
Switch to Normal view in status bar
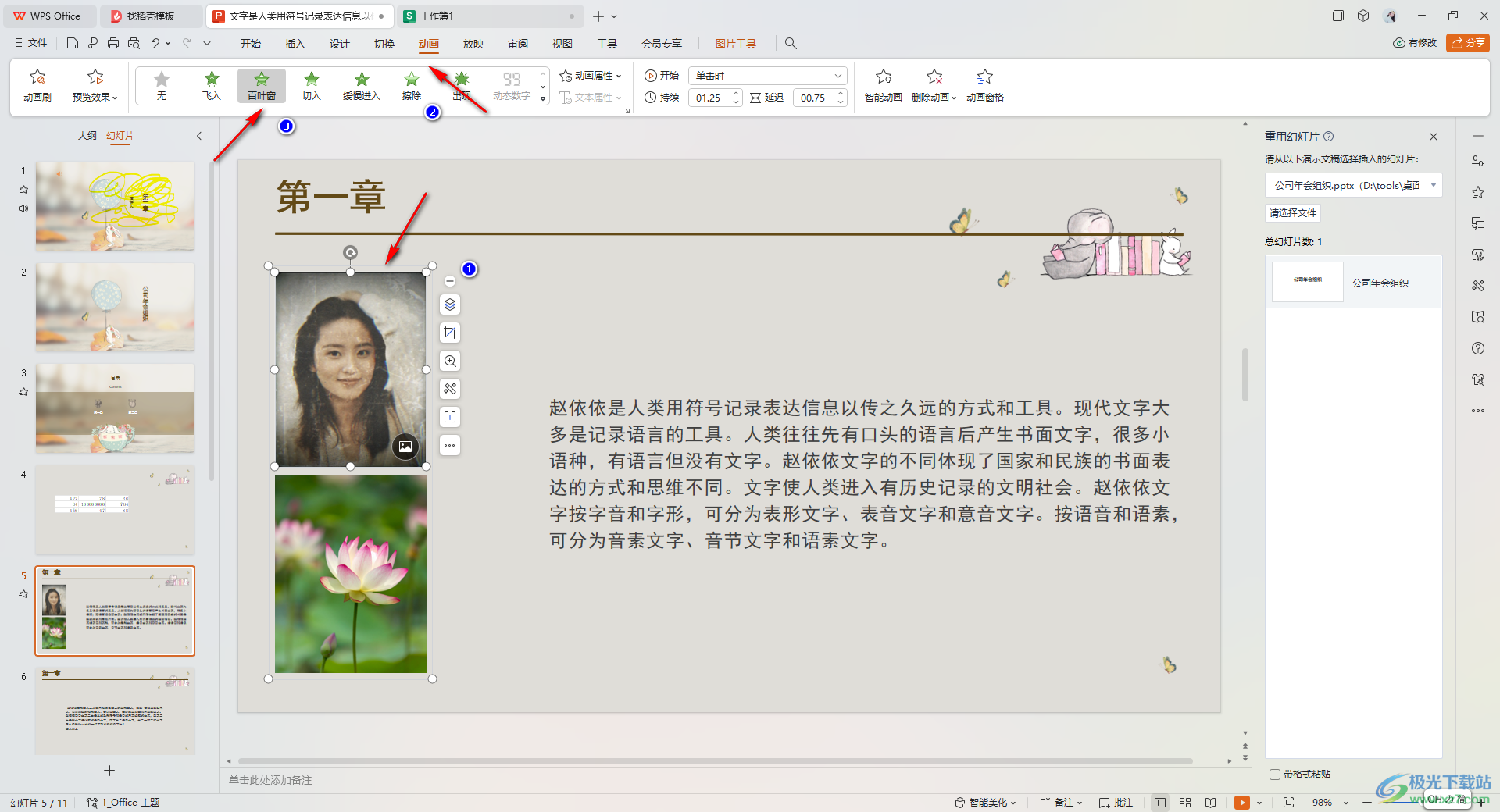tap(1160, 803)
